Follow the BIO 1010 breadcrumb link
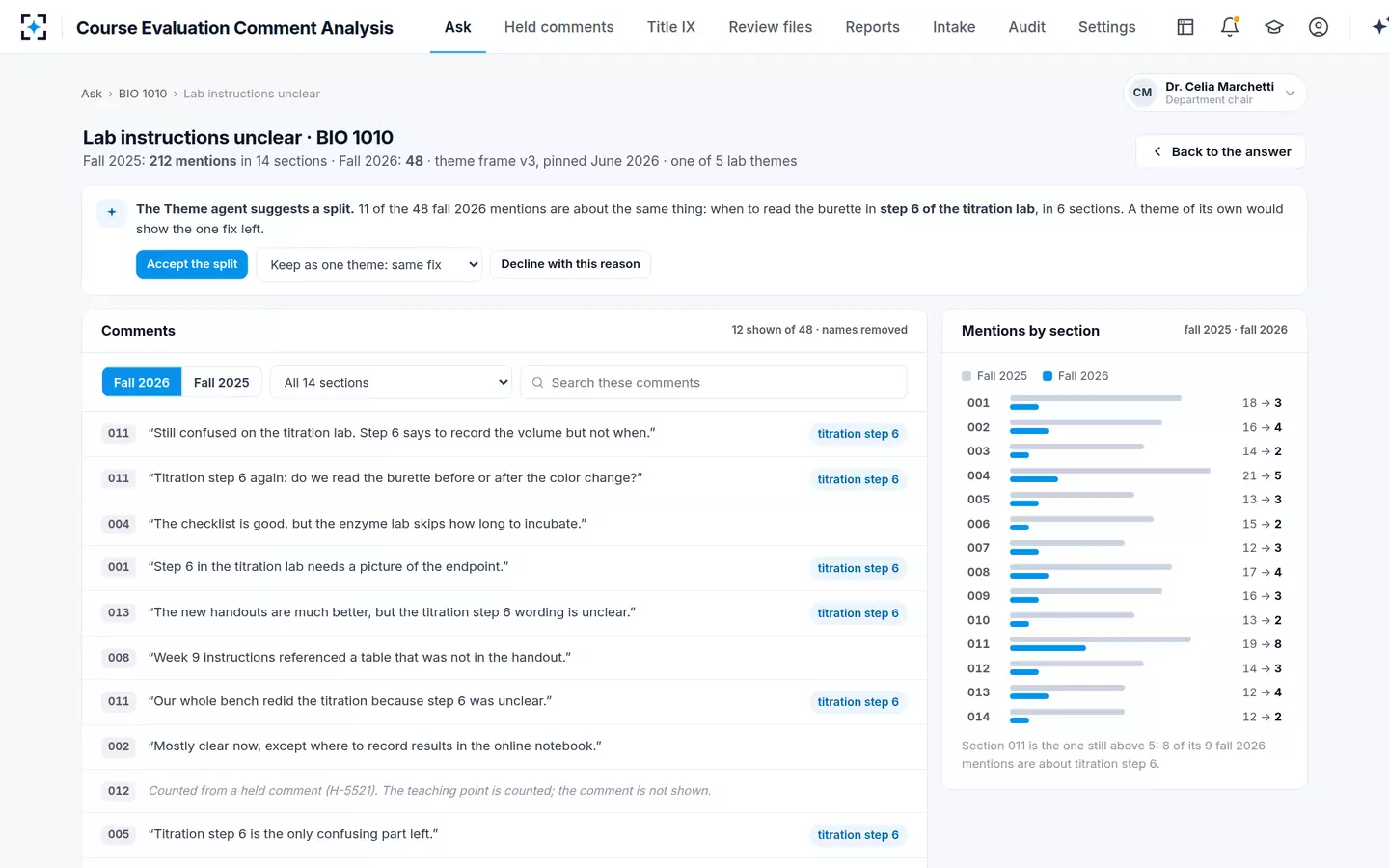Viewport: 1389px width, 868px height. click(143, 94)
